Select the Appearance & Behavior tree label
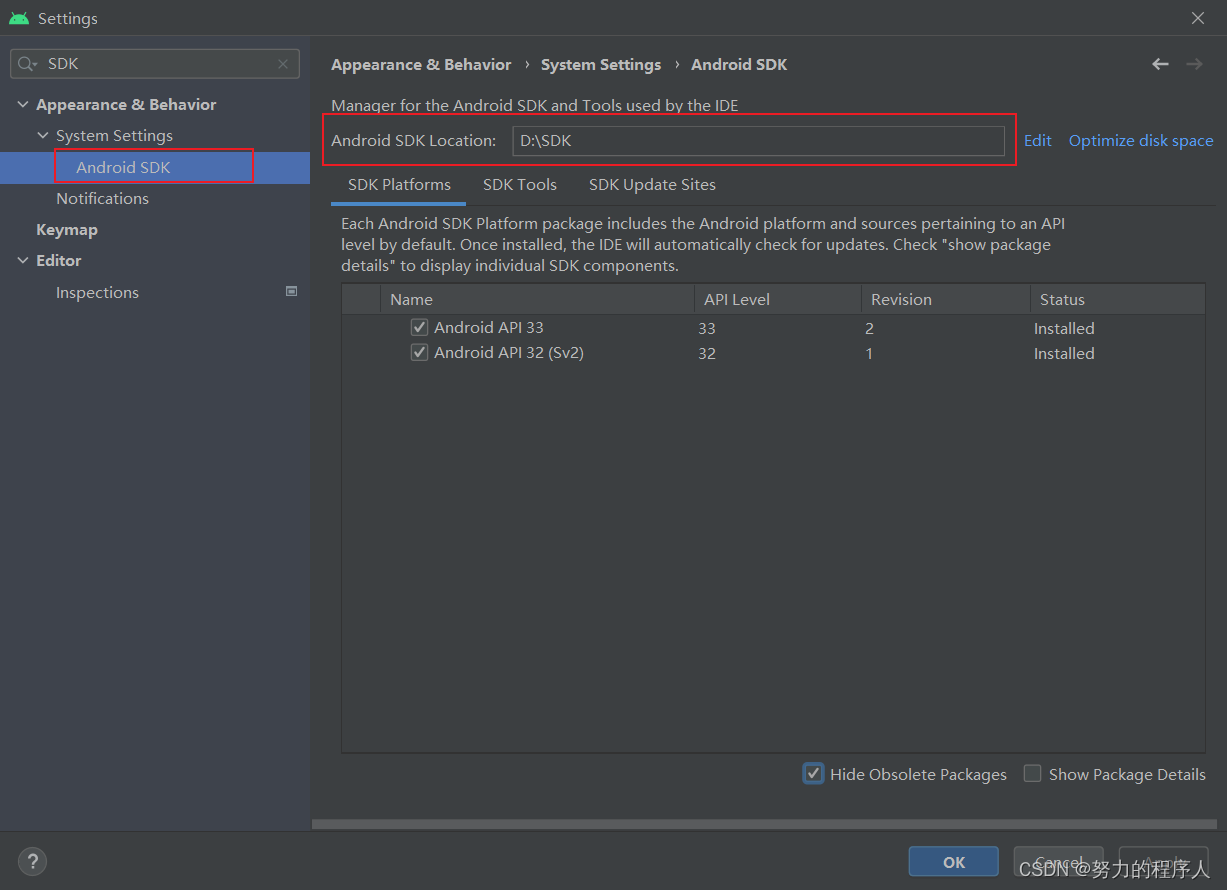 [x=126, y=105]
